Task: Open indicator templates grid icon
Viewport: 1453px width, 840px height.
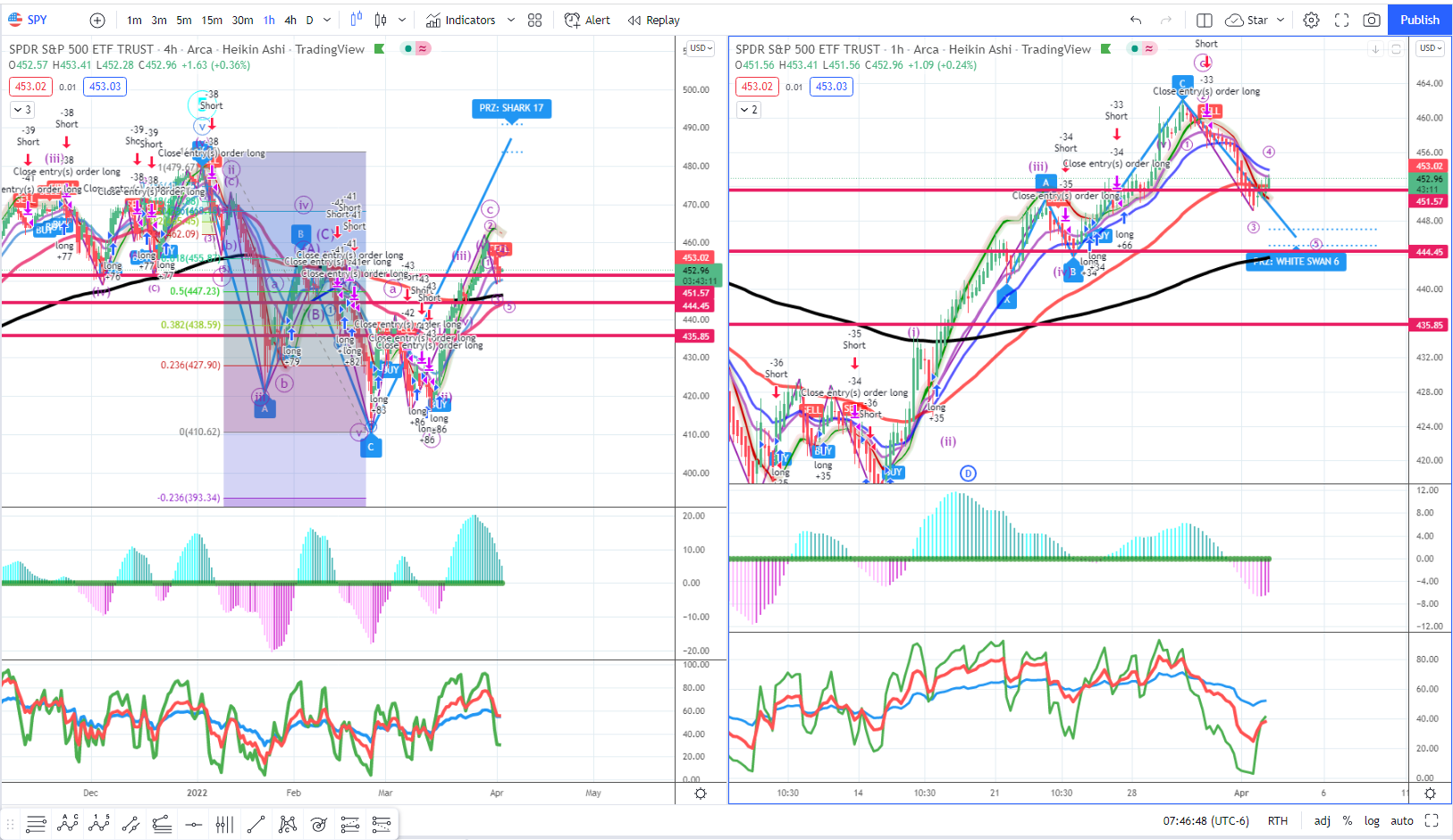Action: (x=535, y=20)
